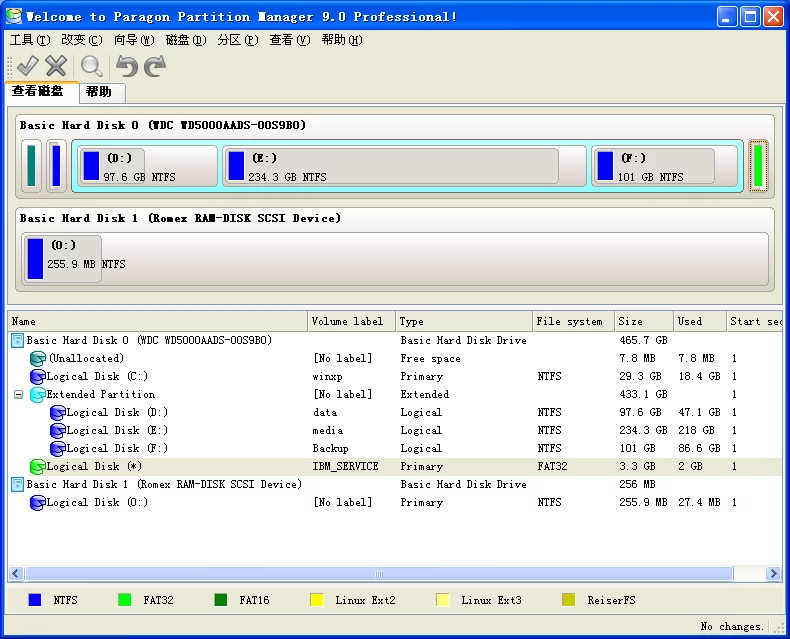Click the Discard changes X icon
This screenshot has height=639, width=790.
(56, 66)
